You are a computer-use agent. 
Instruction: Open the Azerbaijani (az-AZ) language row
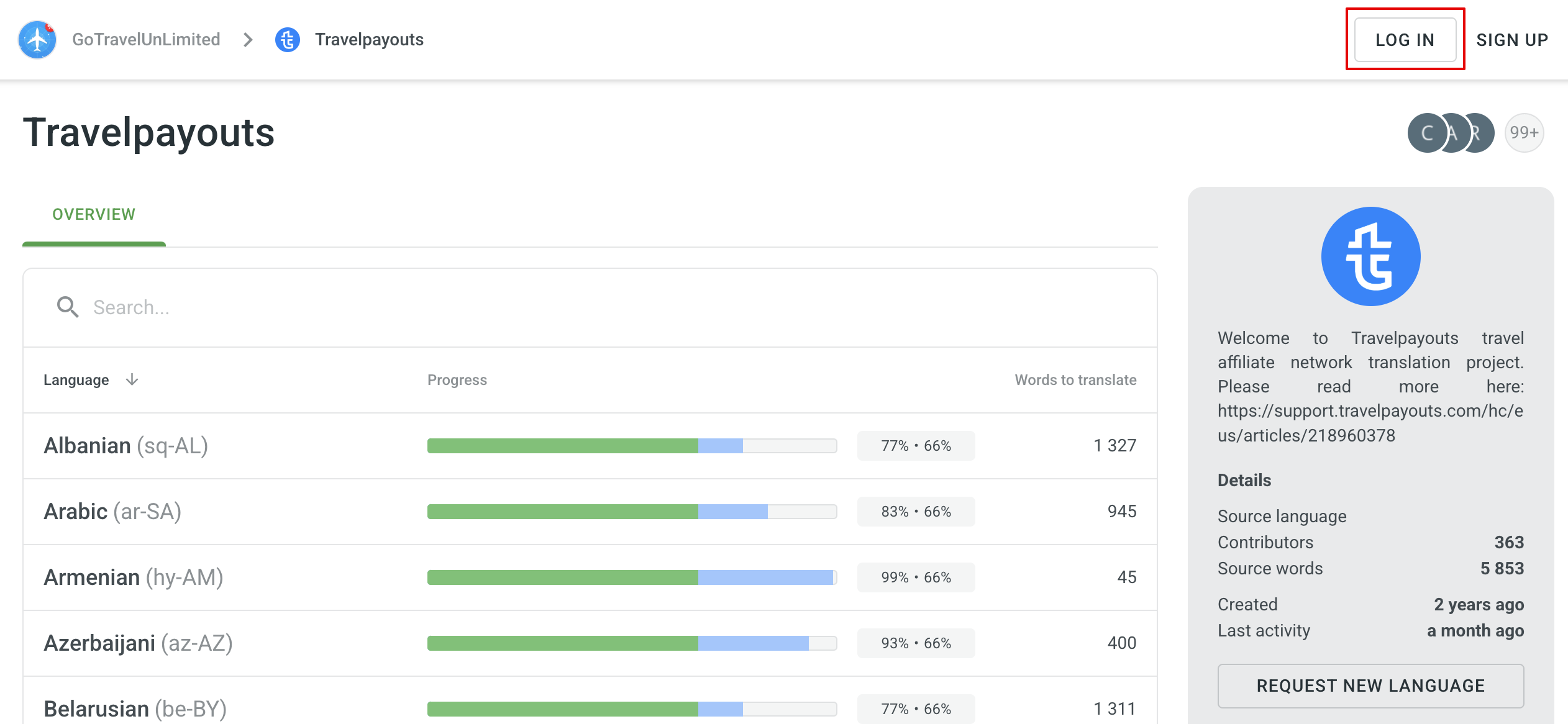(x=590, y=643)
